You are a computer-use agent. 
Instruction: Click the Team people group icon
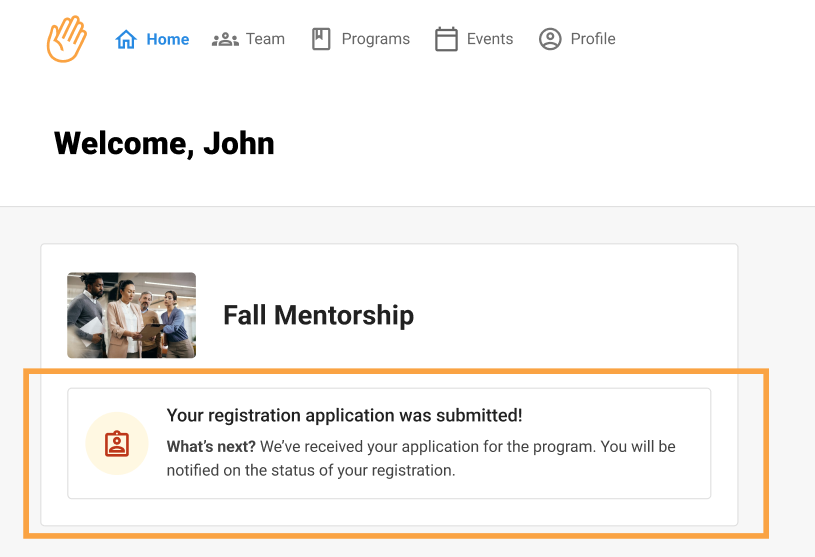tap(225, 39)
